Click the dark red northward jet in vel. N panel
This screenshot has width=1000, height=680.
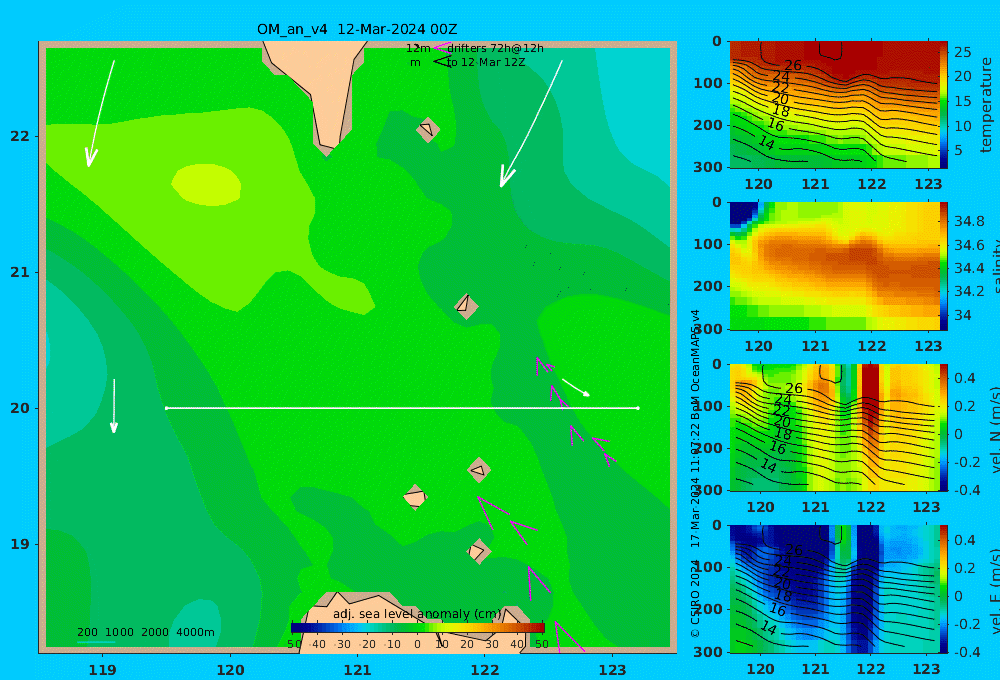pyautogui.click(x=871, y=395)
